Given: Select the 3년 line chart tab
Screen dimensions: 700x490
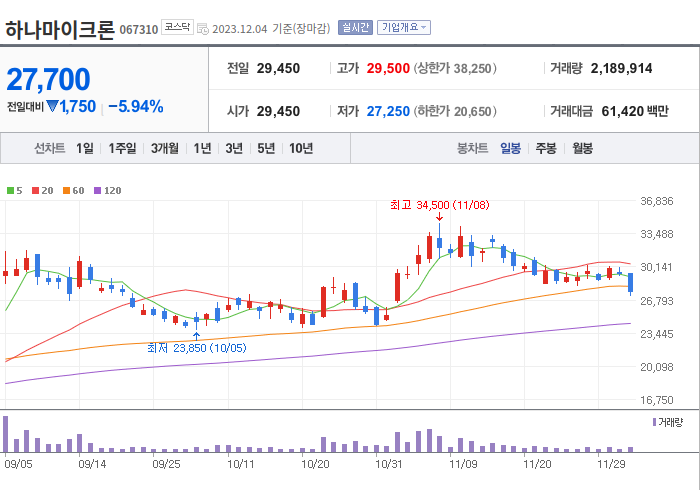Looking at the screenshot, I should pos(234,148).
